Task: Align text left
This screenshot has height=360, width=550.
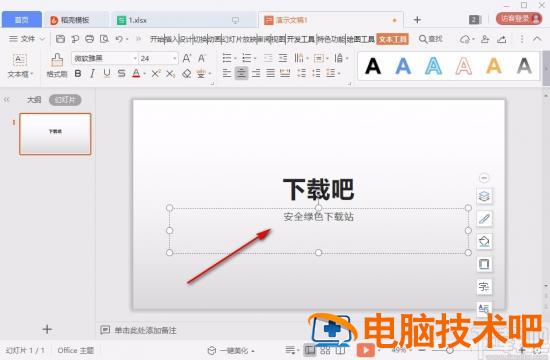Action: pos(227,73)
